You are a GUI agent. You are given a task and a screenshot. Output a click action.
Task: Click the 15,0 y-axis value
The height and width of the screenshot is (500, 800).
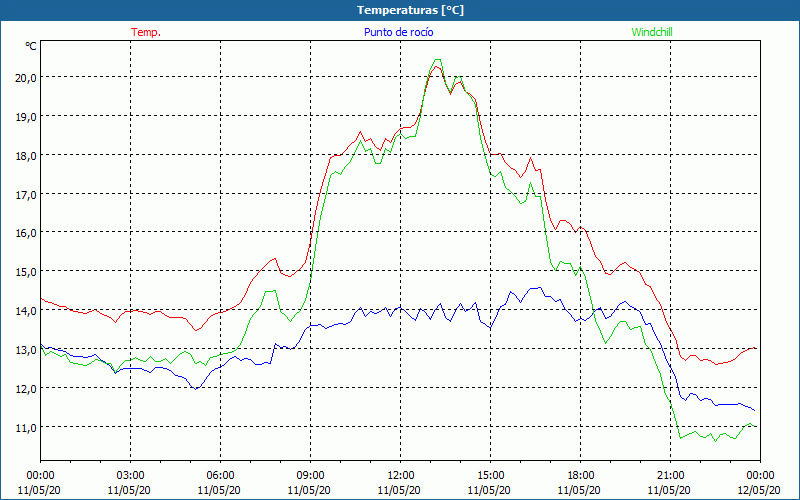click(x=26, y=271)
